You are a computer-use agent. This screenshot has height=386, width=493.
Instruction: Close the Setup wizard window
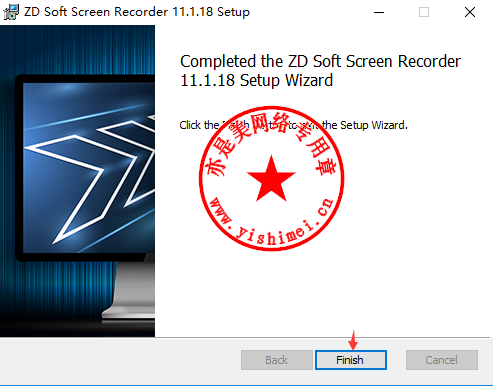click(470, 12)
